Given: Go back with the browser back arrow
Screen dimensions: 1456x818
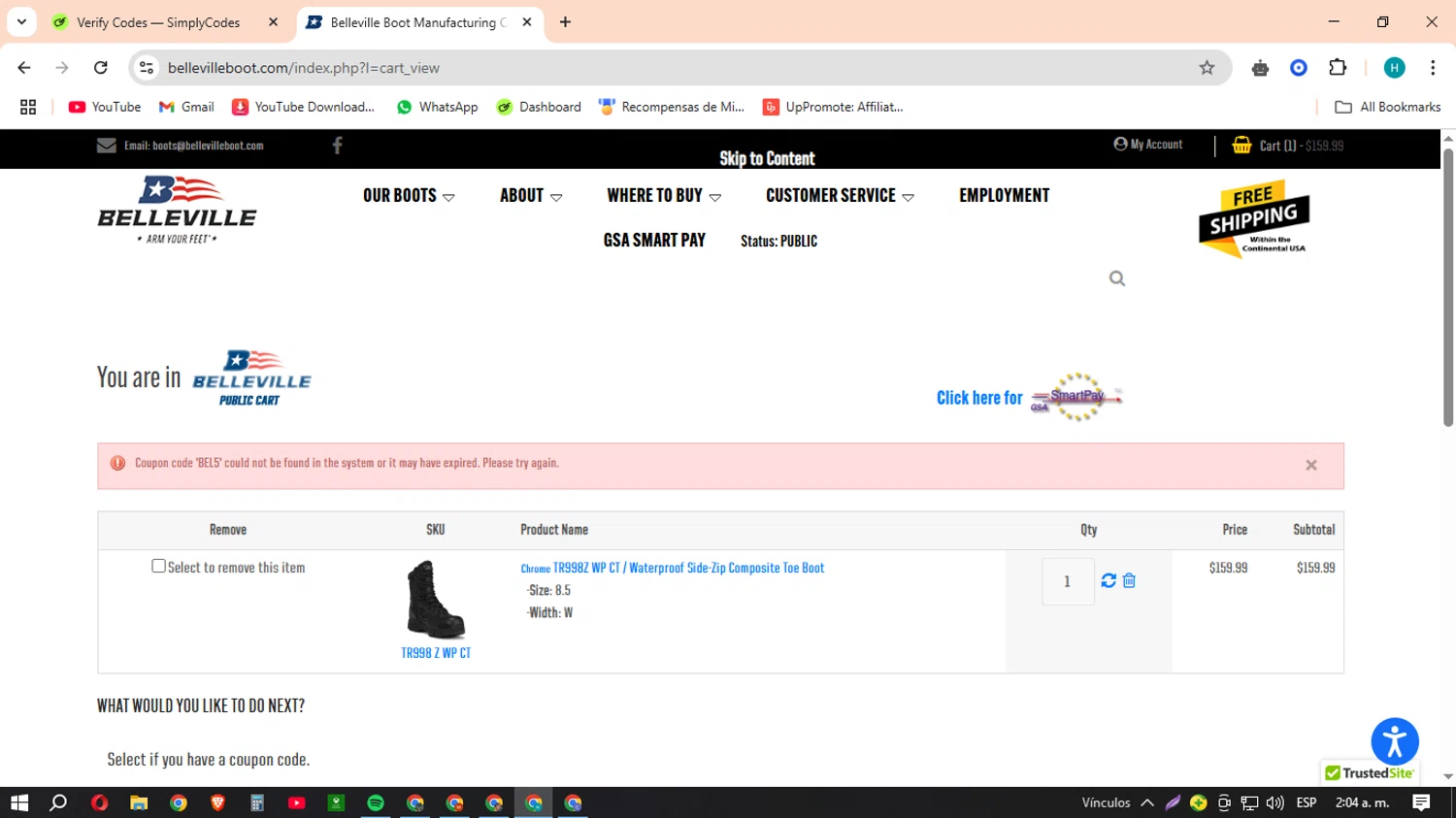Looking at the screenshot, I should pos(24,68).
